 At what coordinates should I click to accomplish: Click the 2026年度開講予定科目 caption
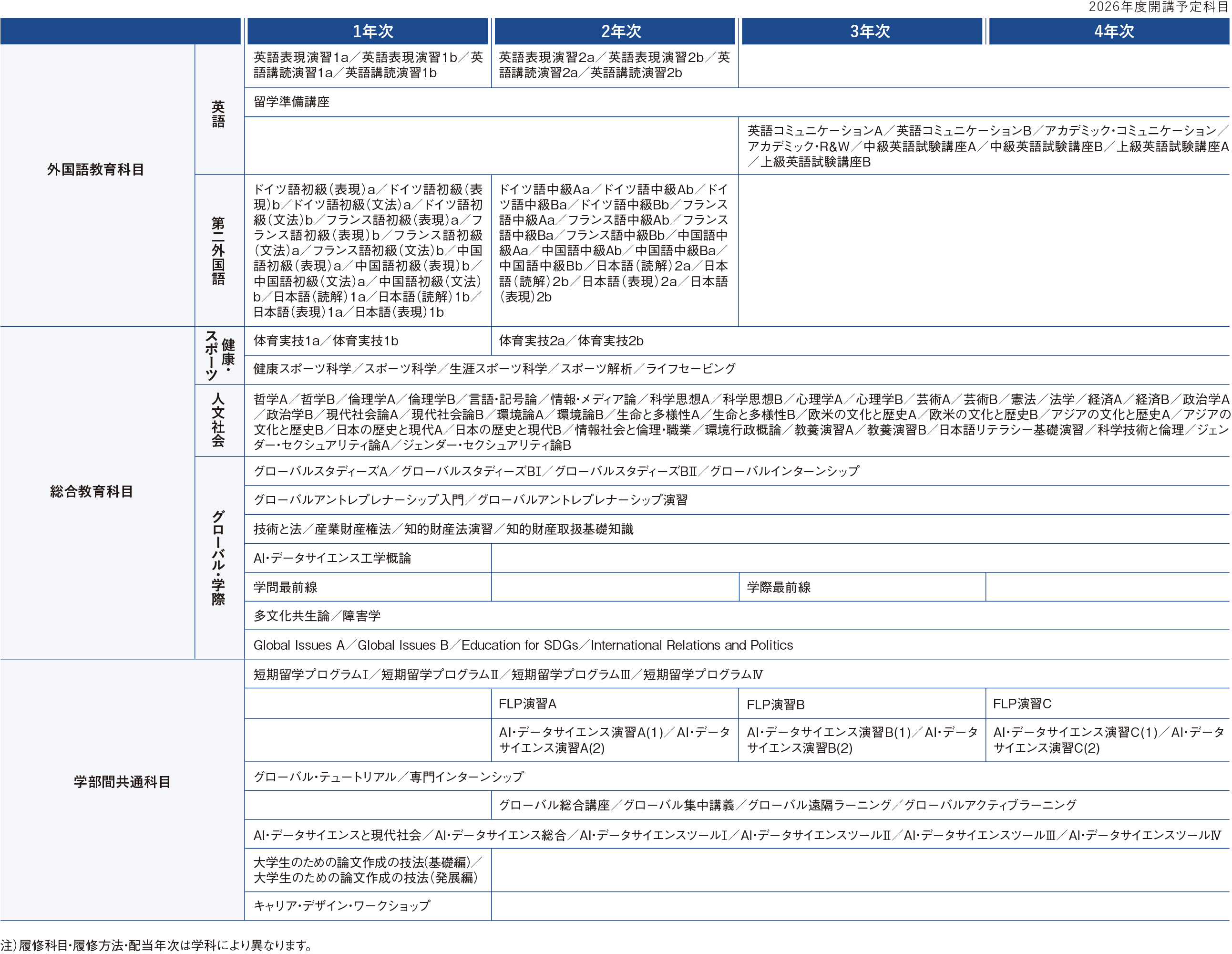(x=1158, y=7)
